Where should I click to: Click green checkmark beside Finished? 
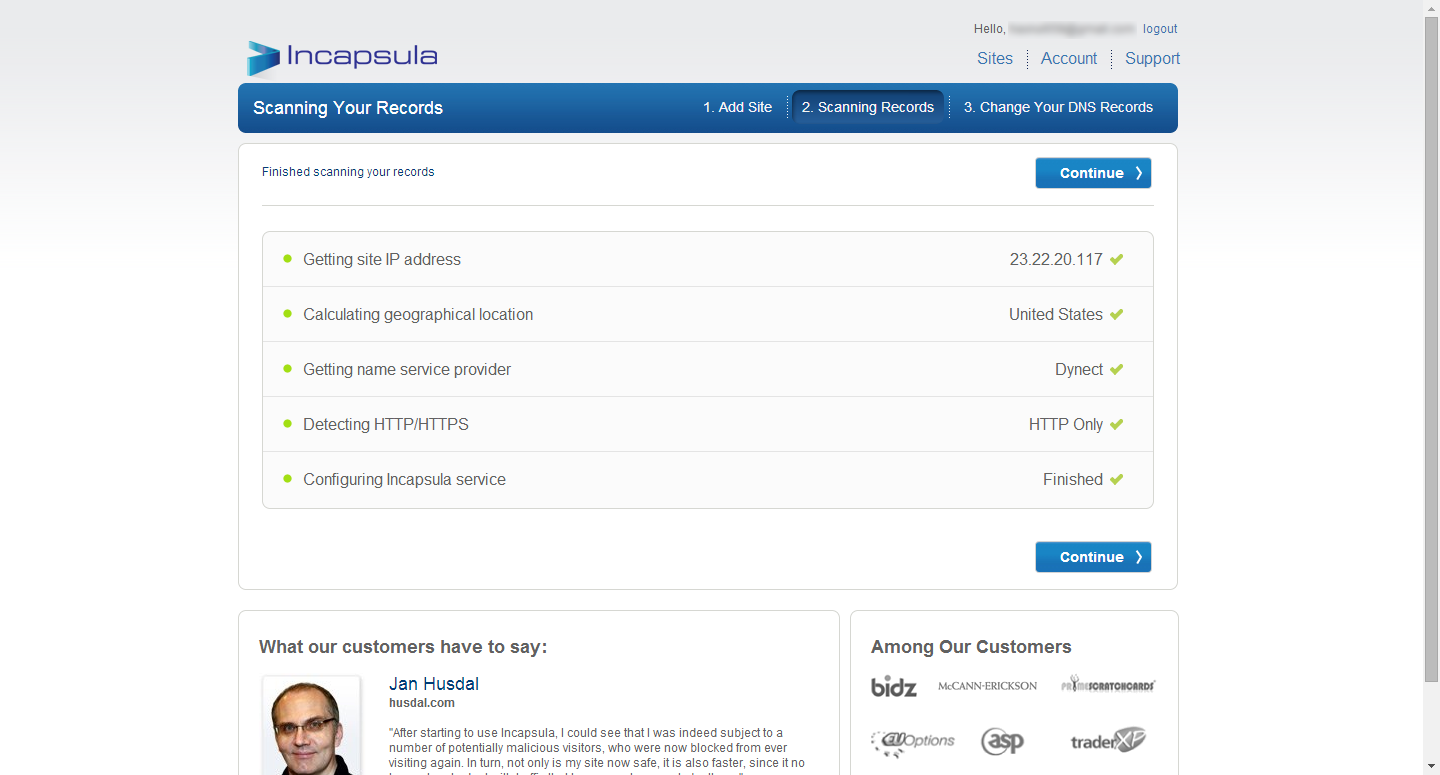1116,480
